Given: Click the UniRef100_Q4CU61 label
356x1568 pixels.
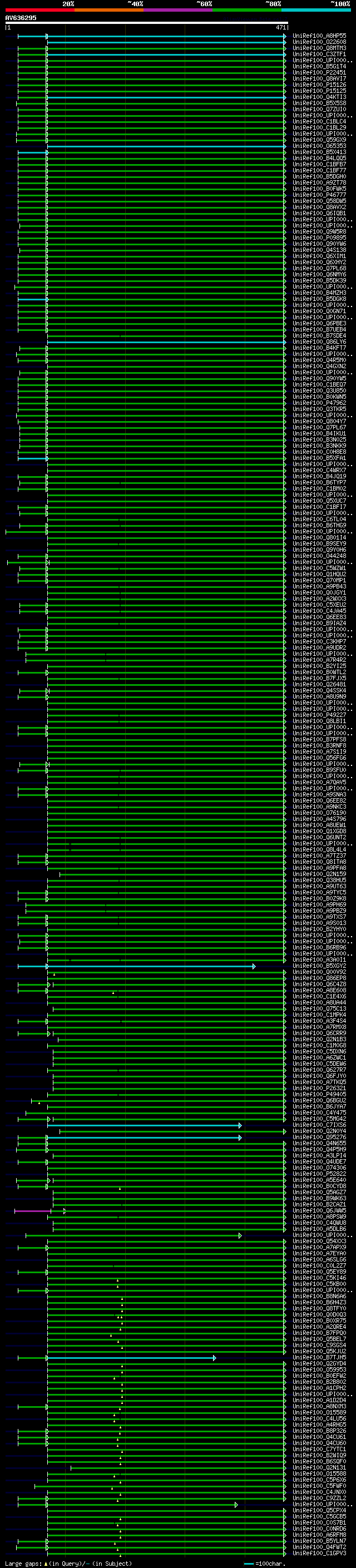Looking at the screenshot, I should point(319,1437).
